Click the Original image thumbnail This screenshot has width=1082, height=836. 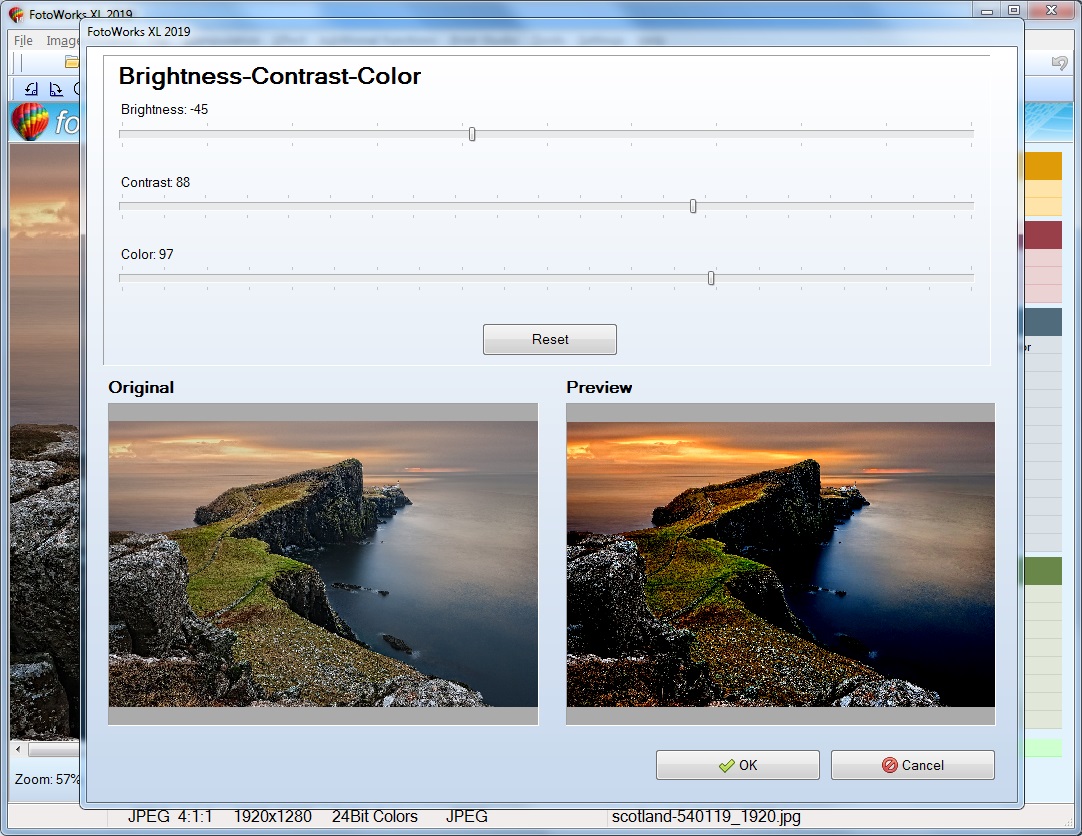(322, 563)
